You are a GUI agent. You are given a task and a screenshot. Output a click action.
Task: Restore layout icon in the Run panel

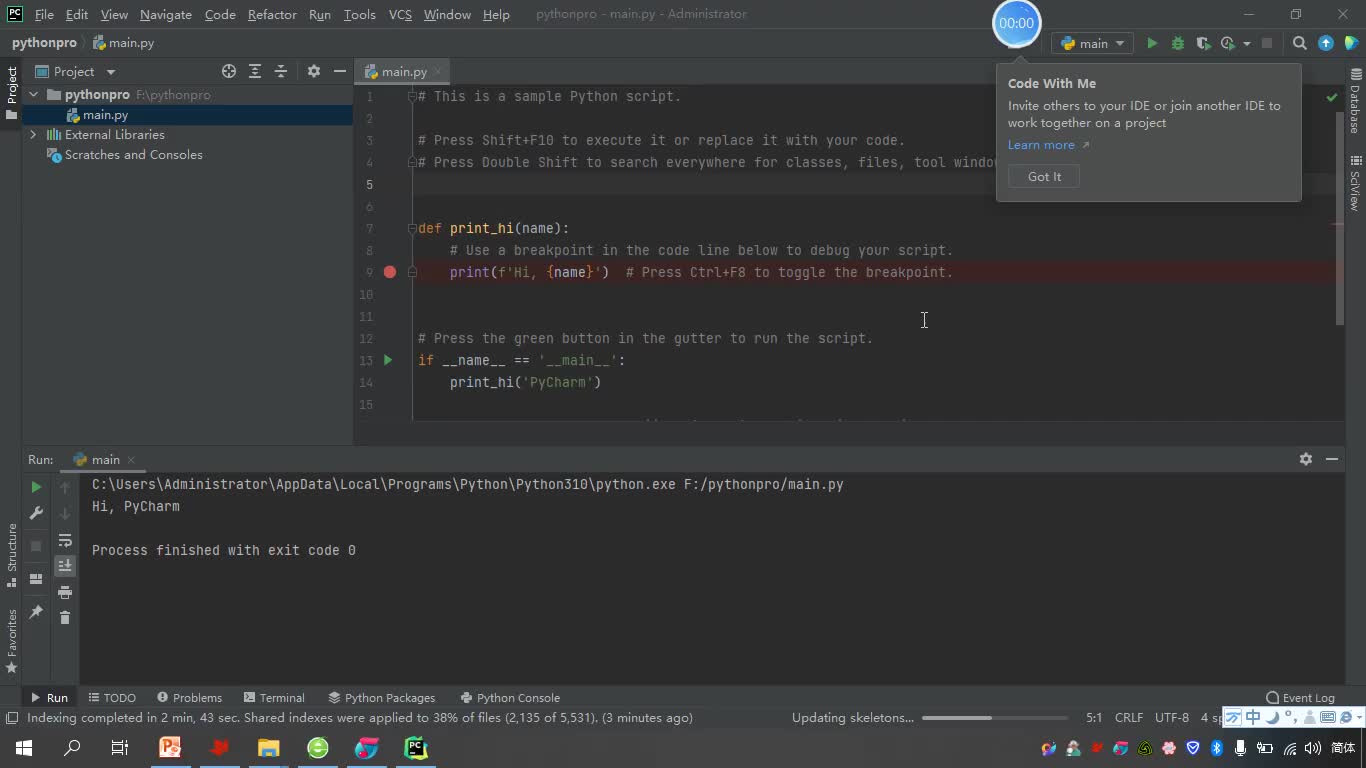36,579
